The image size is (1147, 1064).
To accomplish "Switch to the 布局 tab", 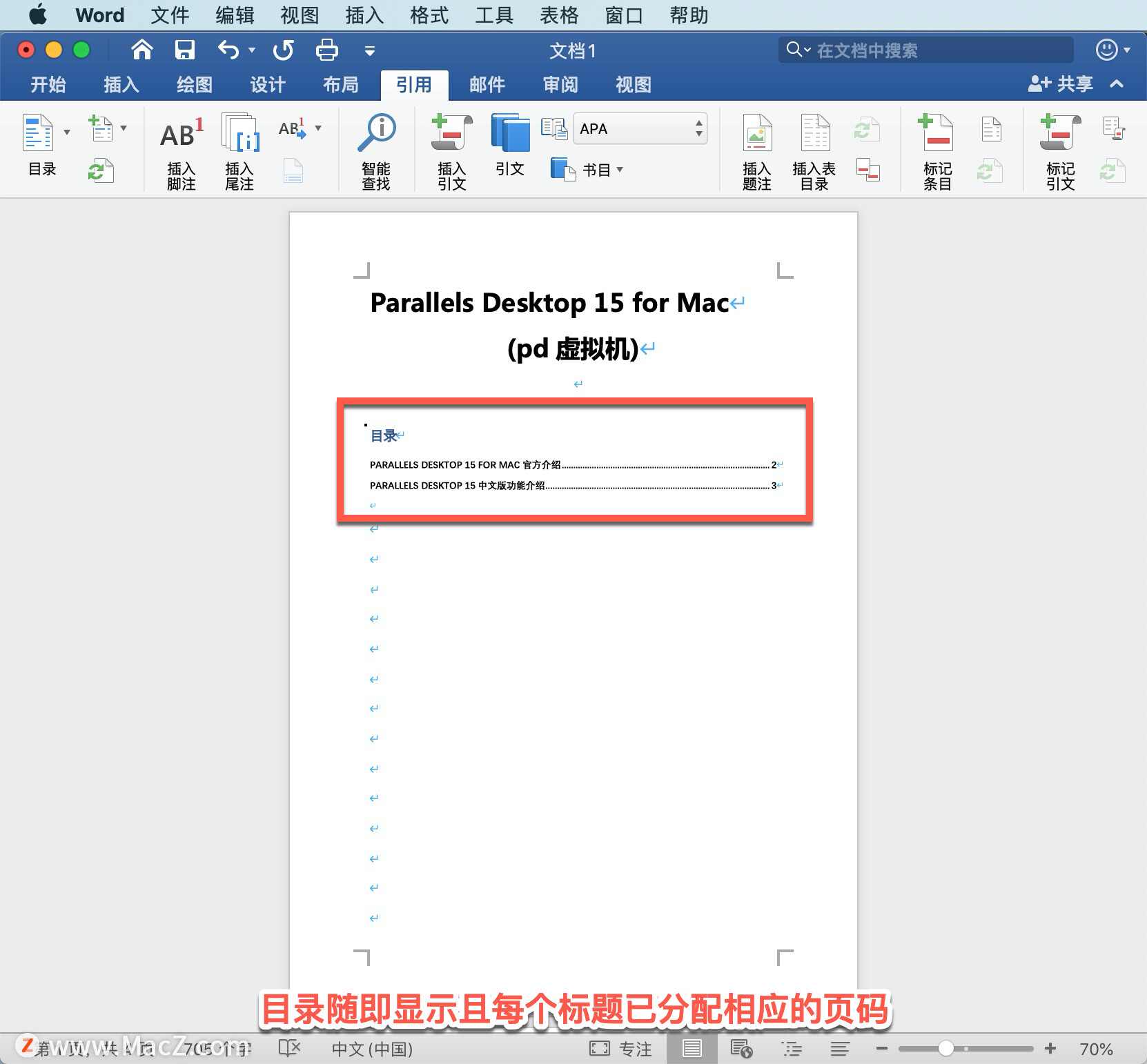I will pos(341,84).
